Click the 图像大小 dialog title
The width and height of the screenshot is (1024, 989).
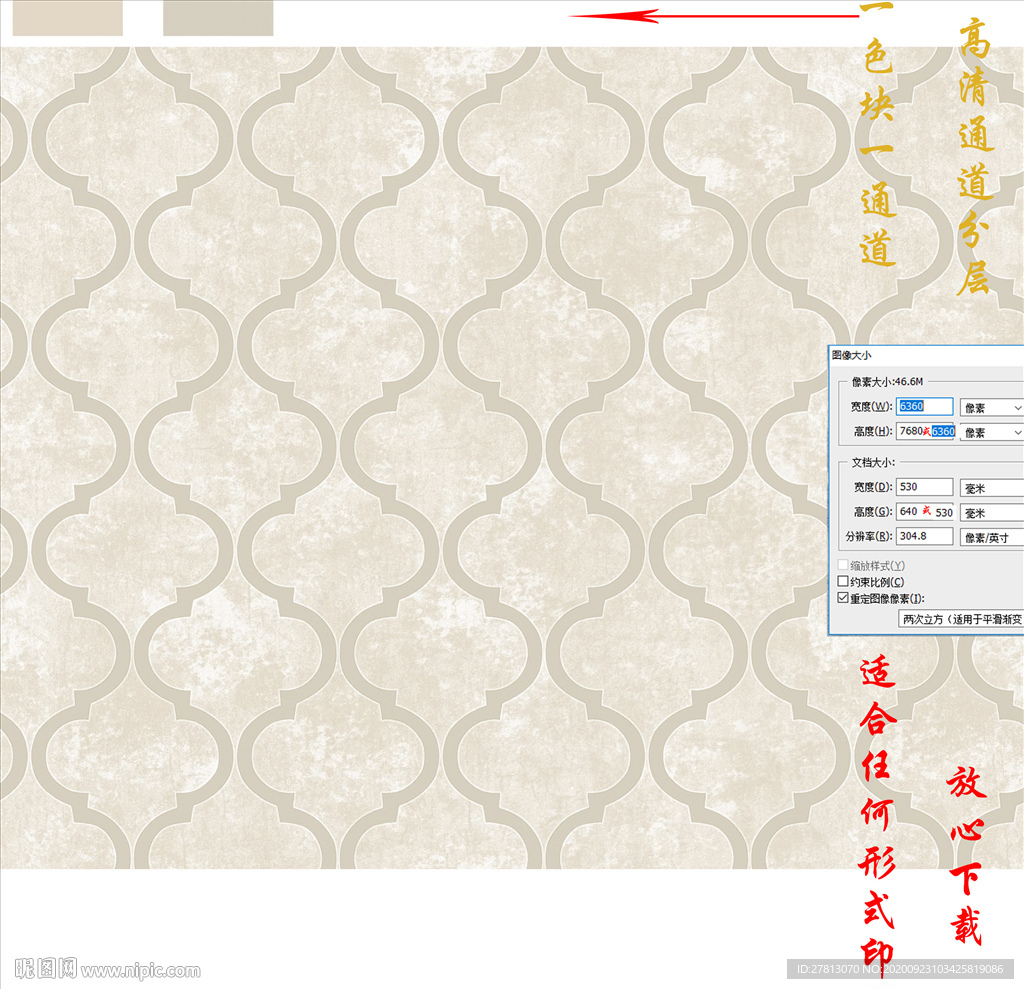tap(852, 355)
